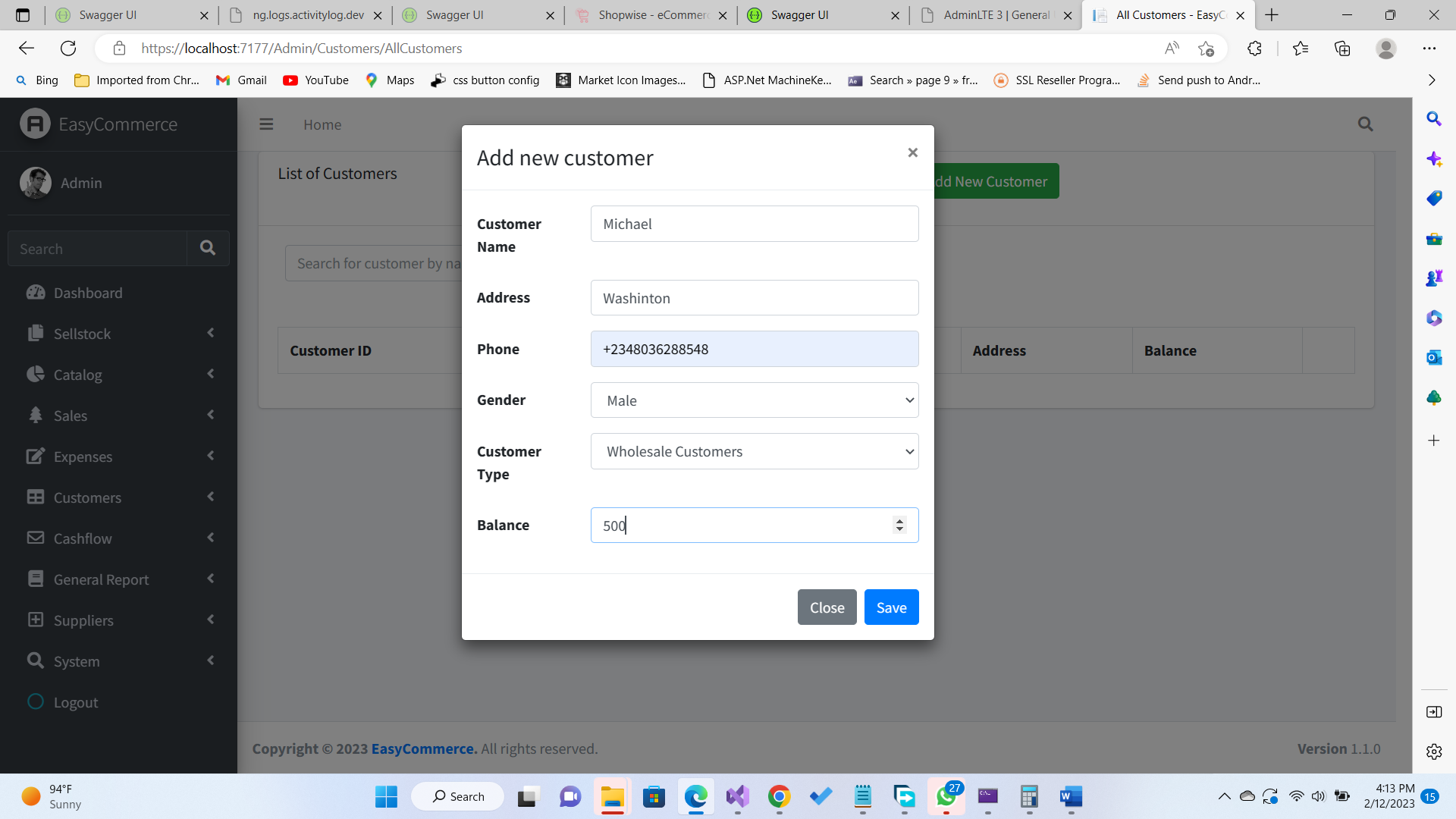Click the Catalog pie chart icon
Screen dimensions: 1456x819
[x=36, y=374]
